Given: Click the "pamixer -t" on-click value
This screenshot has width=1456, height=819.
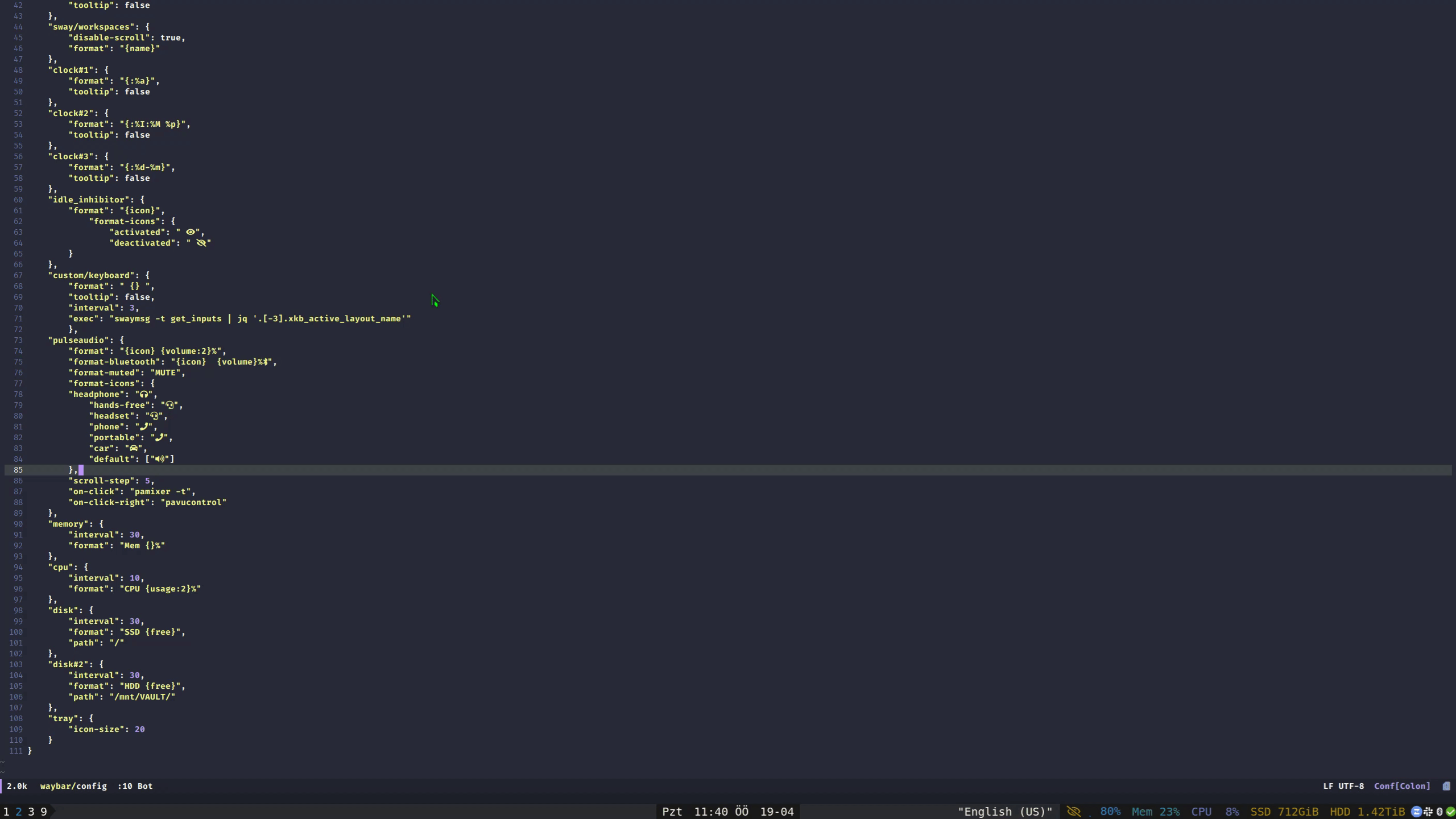Looking at the screenshot, I should click(160, 491).
